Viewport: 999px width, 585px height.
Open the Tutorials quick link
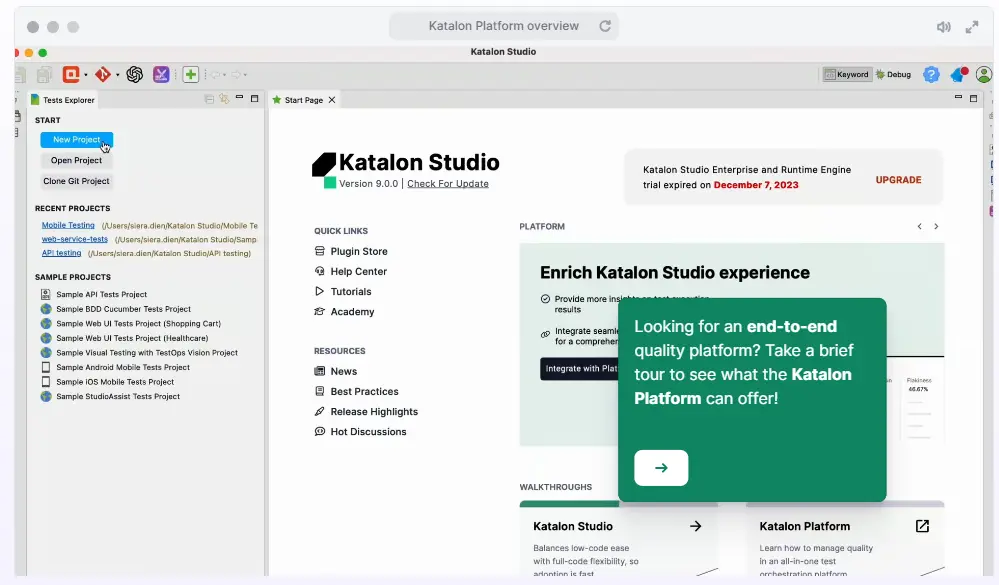click(x=343, y=292)
